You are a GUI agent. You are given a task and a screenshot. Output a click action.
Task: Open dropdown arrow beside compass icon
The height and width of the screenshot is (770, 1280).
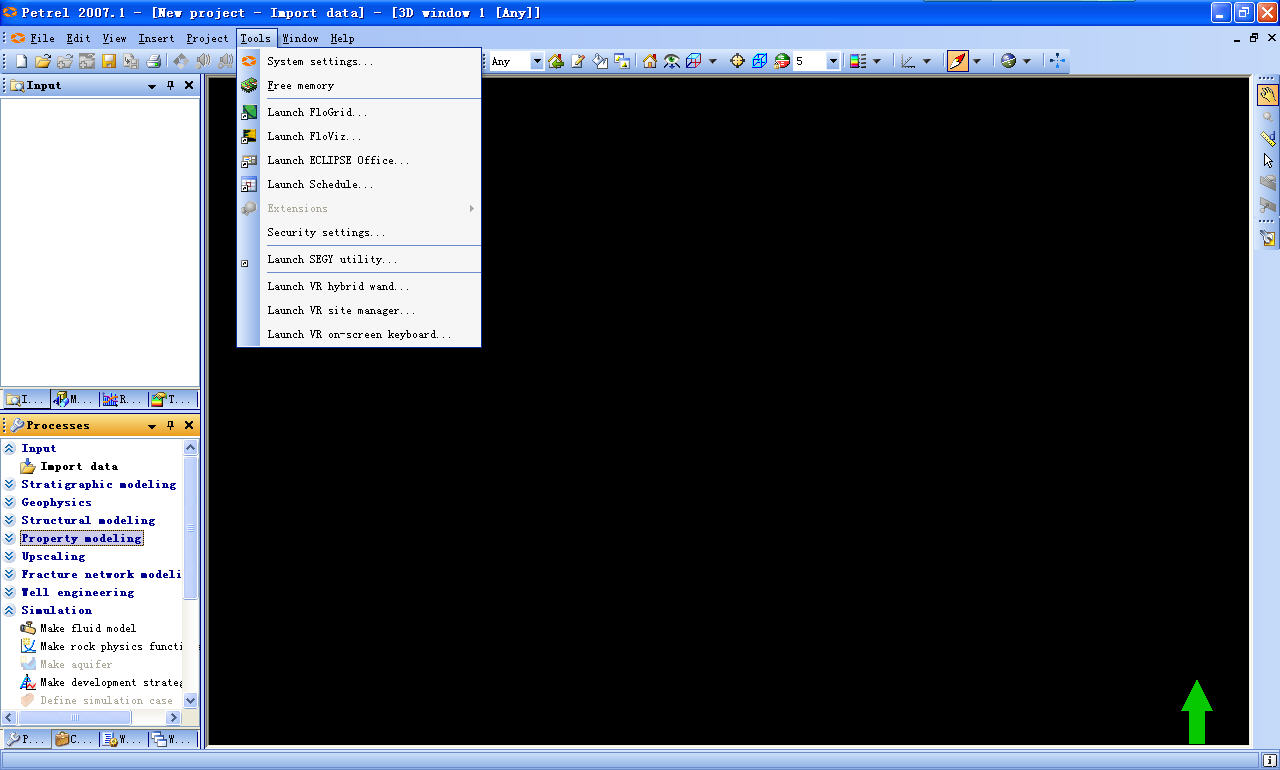[x=977, y=61]
